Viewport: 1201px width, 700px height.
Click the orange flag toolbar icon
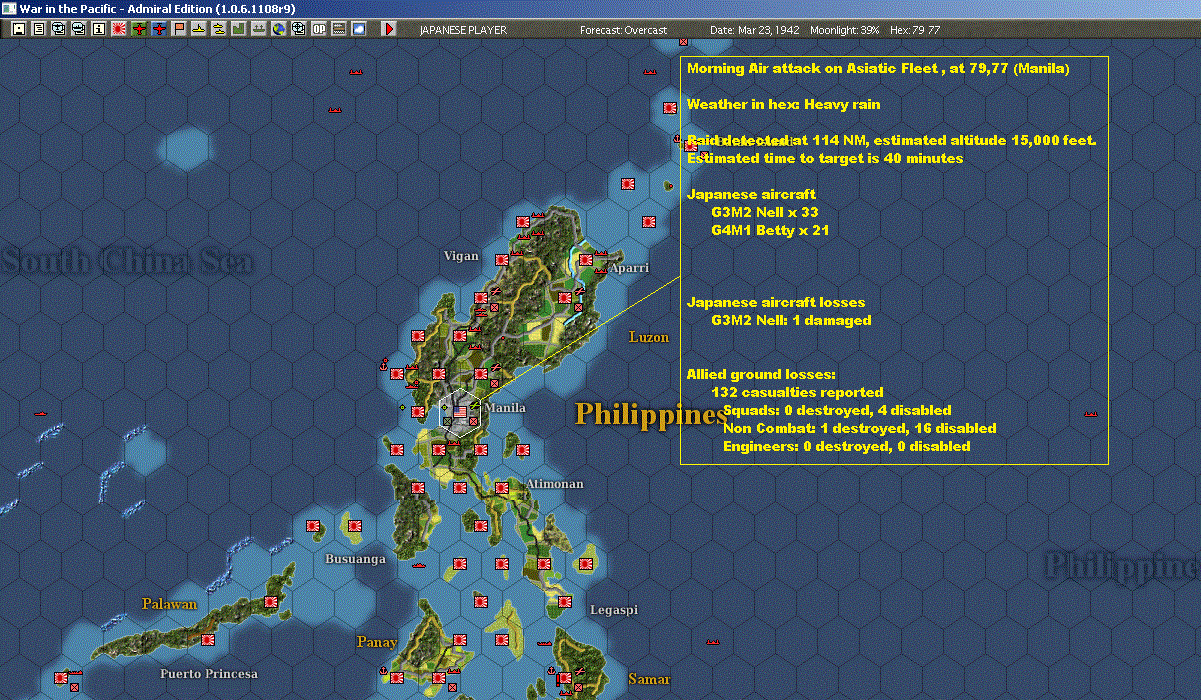coord(179,29)
